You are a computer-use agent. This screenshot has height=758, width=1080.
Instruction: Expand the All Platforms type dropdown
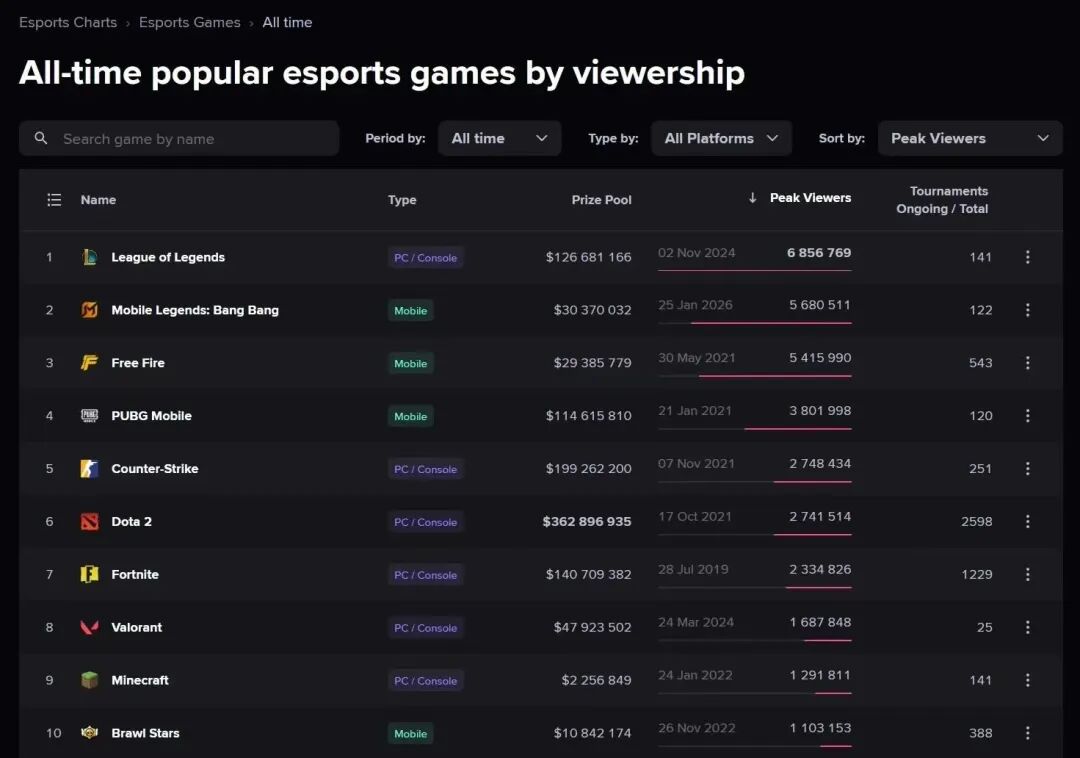[x=721, y=138]
